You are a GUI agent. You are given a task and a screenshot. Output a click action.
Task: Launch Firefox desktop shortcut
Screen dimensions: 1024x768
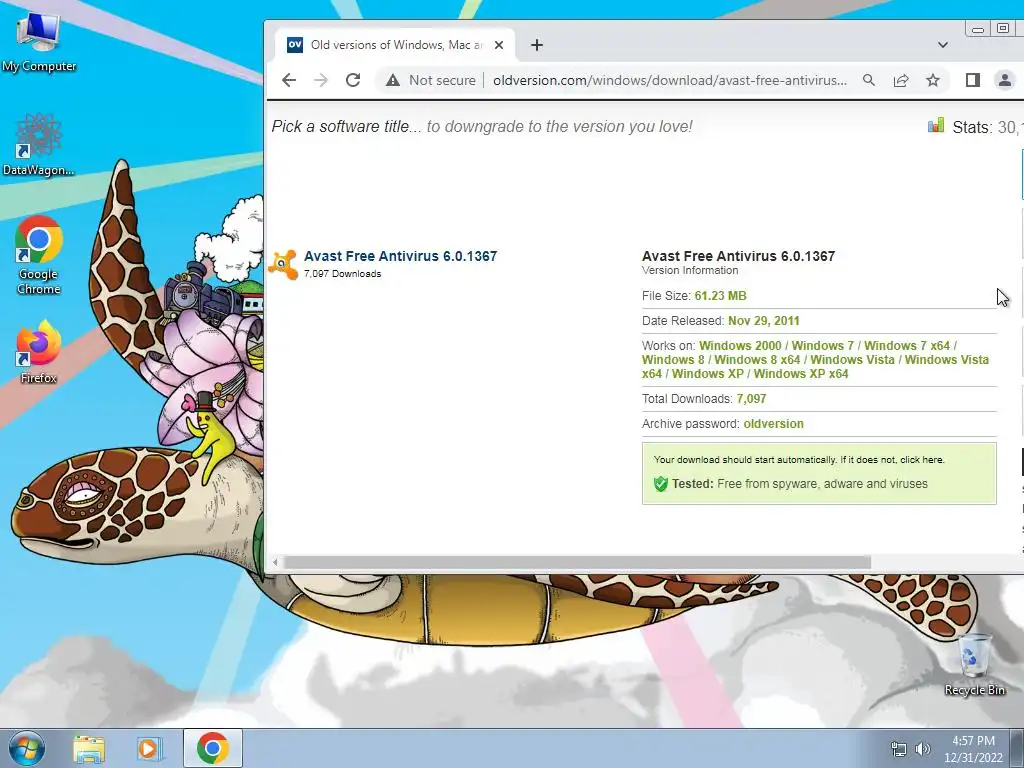pyautogui.click(x=39, y=351)
